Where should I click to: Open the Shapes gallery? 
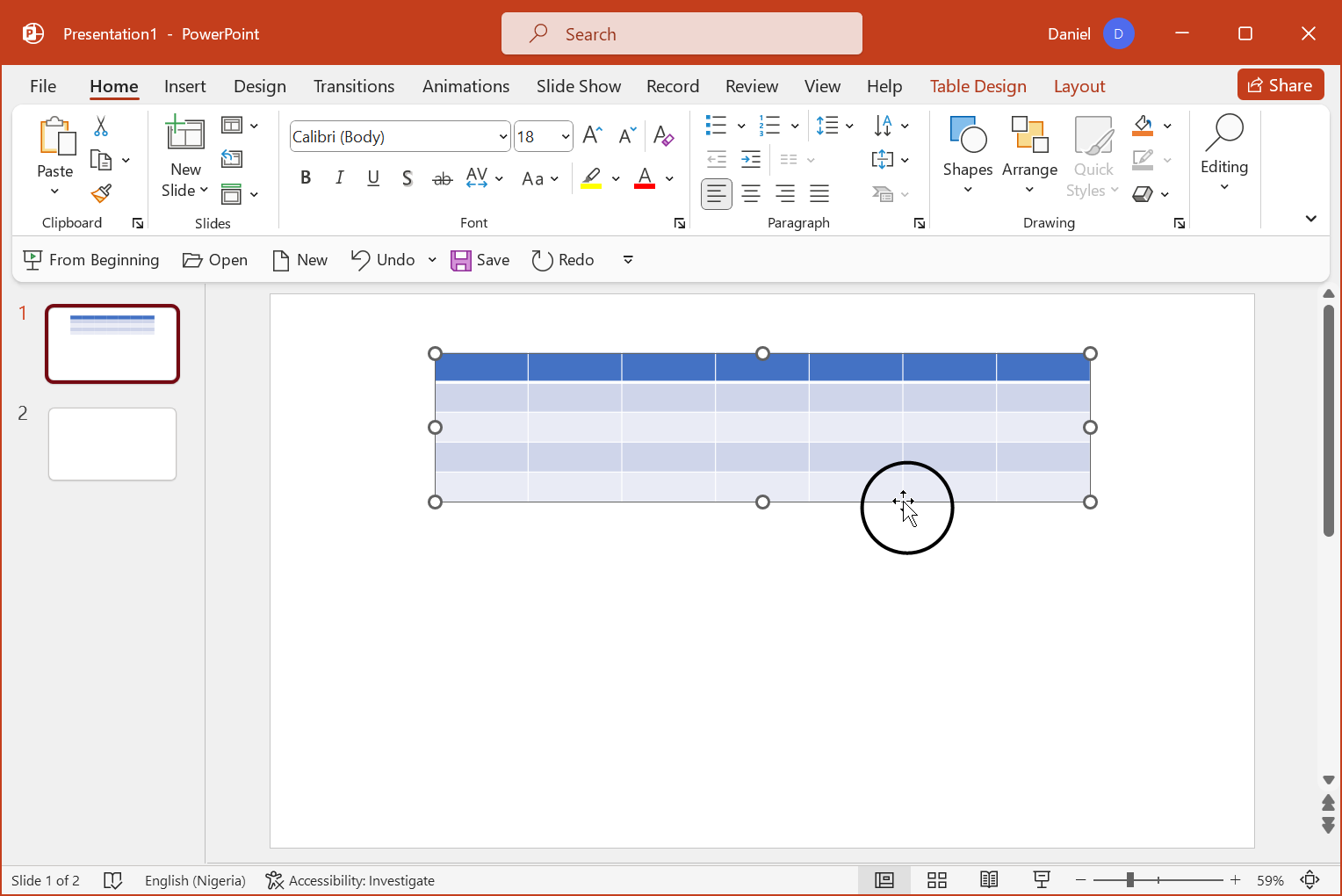(x=967, y=155)
